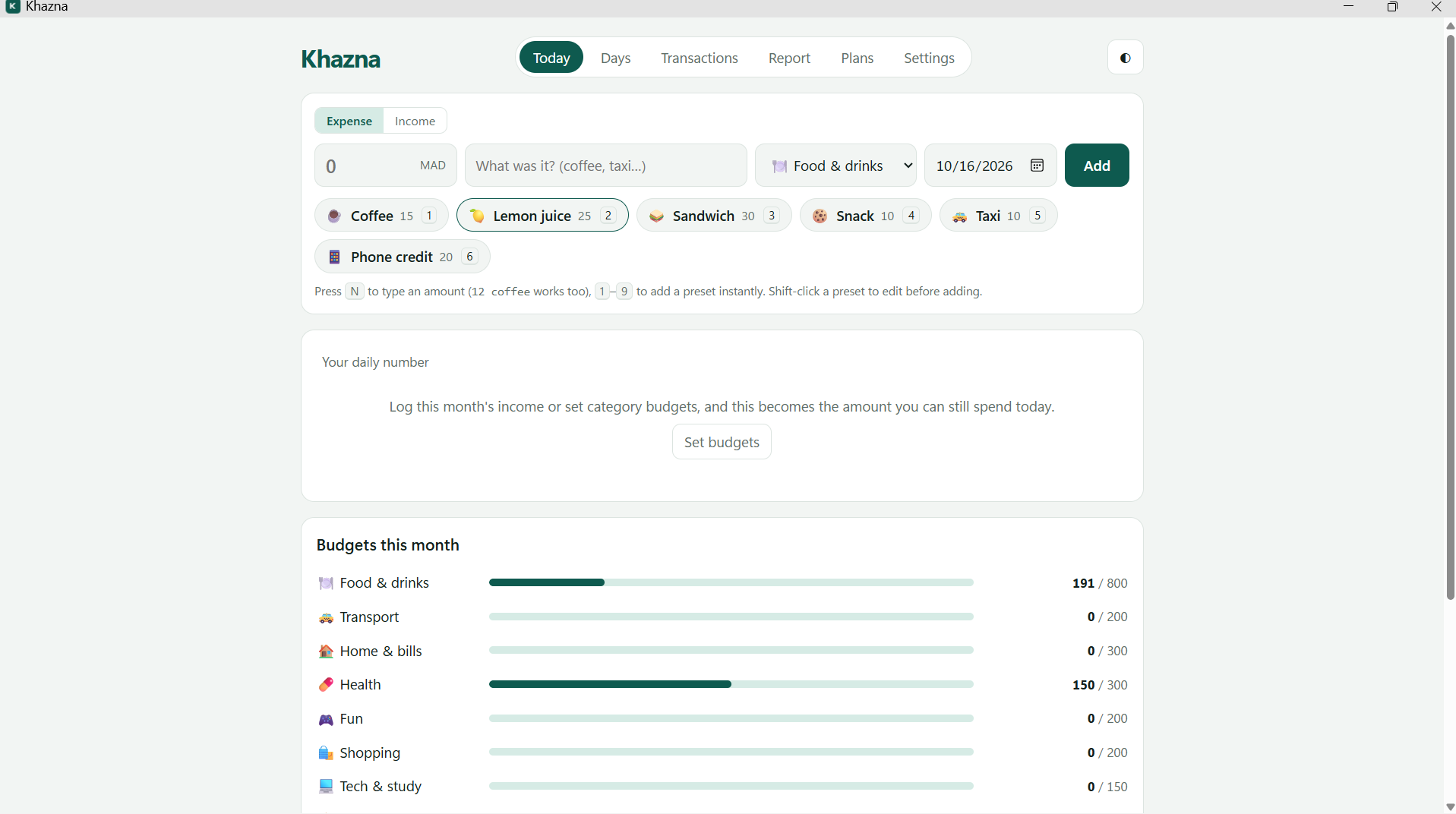Click the Snack preset cookie icon
This screenshot has height=814, width=1456.
[820, 216]
